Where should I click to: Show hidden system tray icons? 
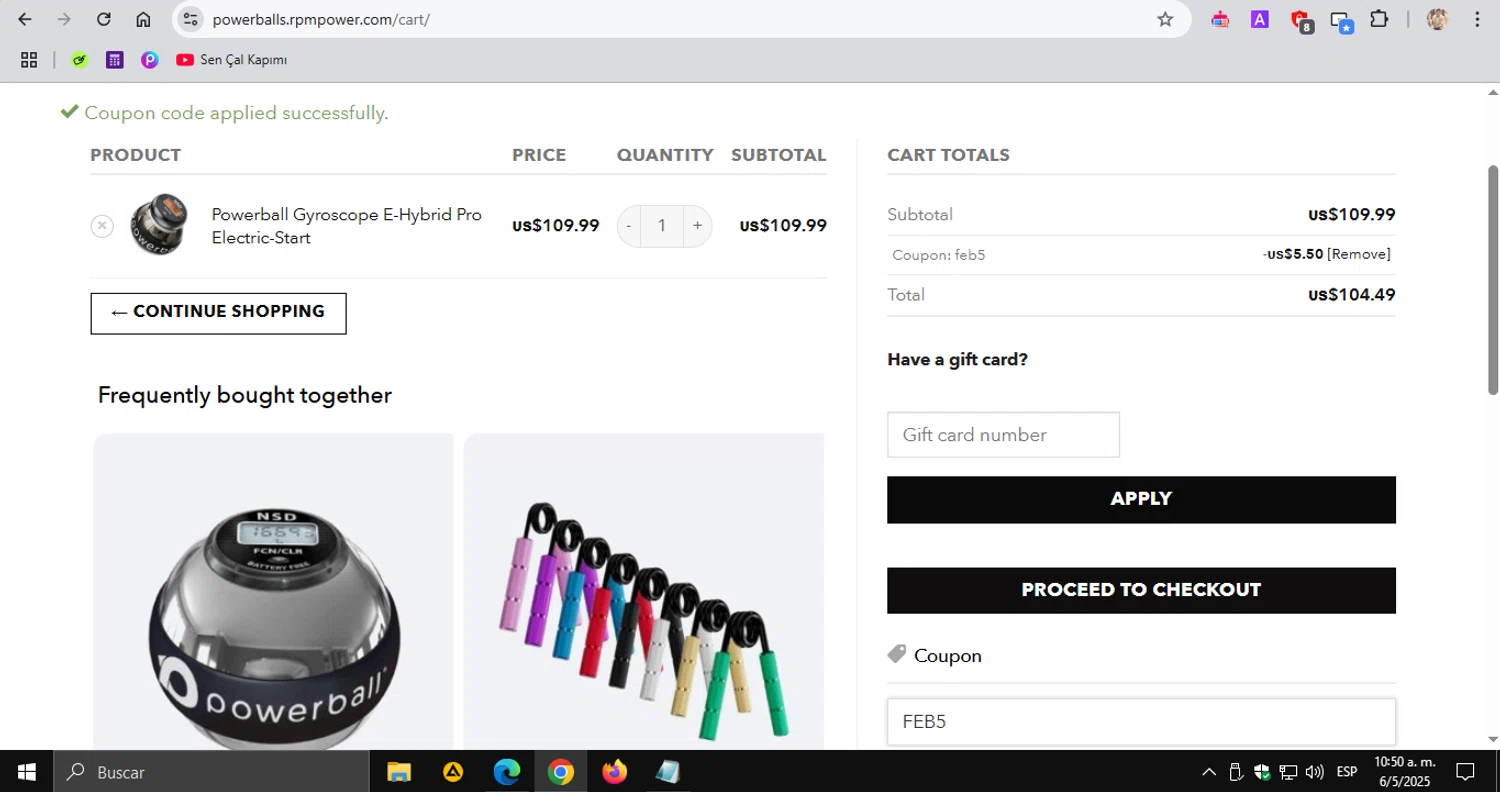click(x=1209, y=772)
